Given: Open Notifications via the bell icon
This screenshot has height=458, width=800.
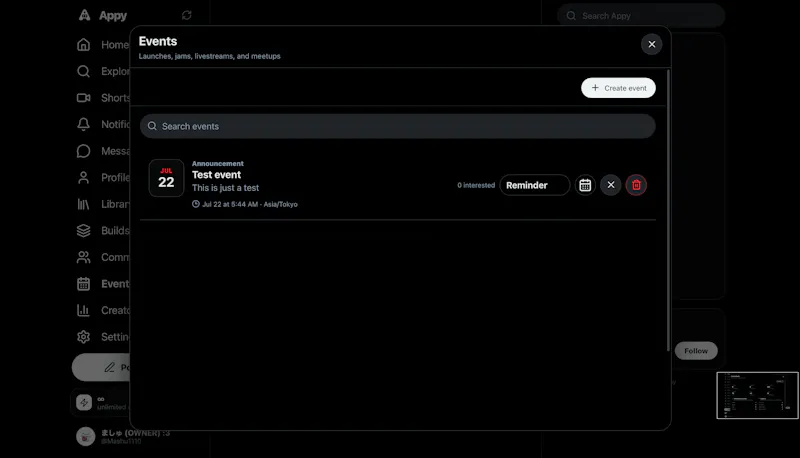Looking at the screenshot, I should coord(84,124).
